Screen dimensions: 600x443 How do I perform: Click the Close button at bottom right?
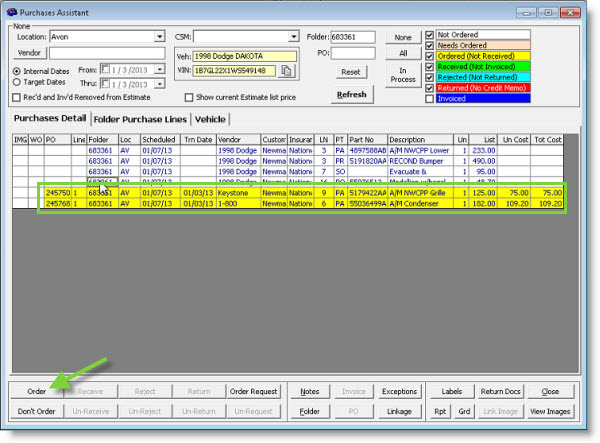(550, 391)
